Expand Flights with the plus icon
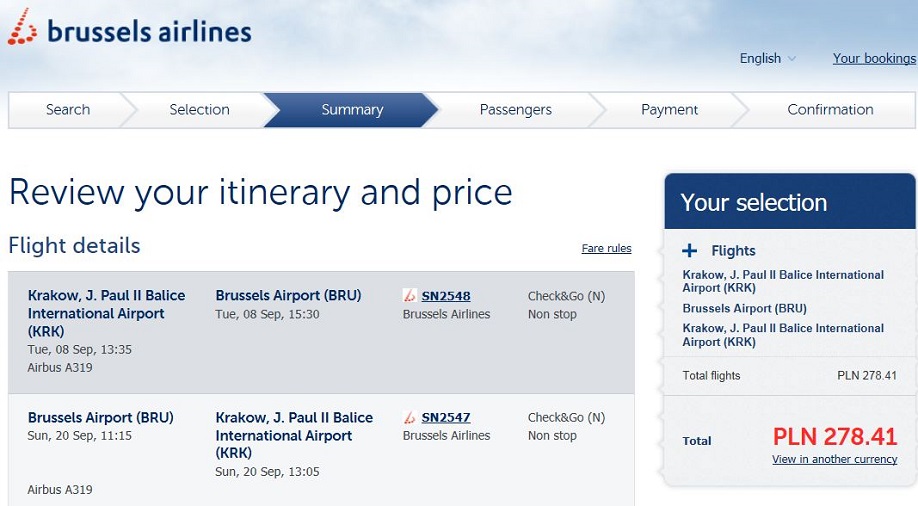 (x=690, y=251)
